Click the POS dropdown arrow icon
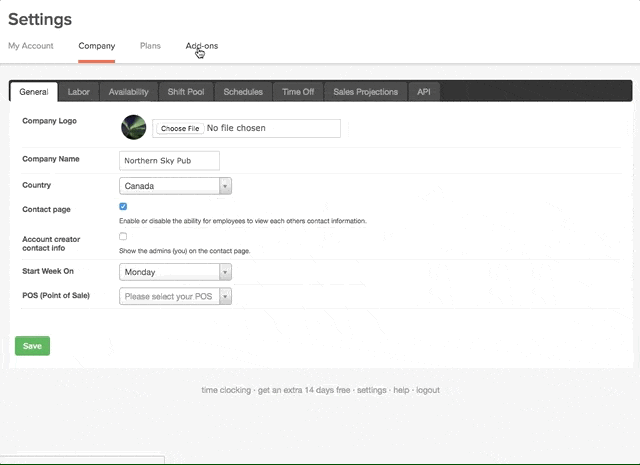The width and height of the screenshot is (640, 465). (x=225, y=296)
